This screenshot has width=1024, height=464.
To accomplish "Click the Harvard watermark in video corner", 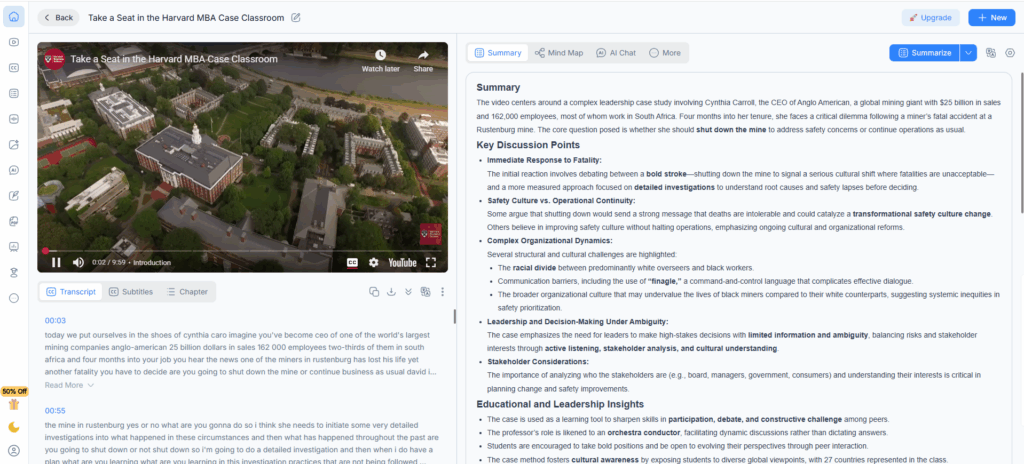I will pyautogui.click(x=430, y=234).
